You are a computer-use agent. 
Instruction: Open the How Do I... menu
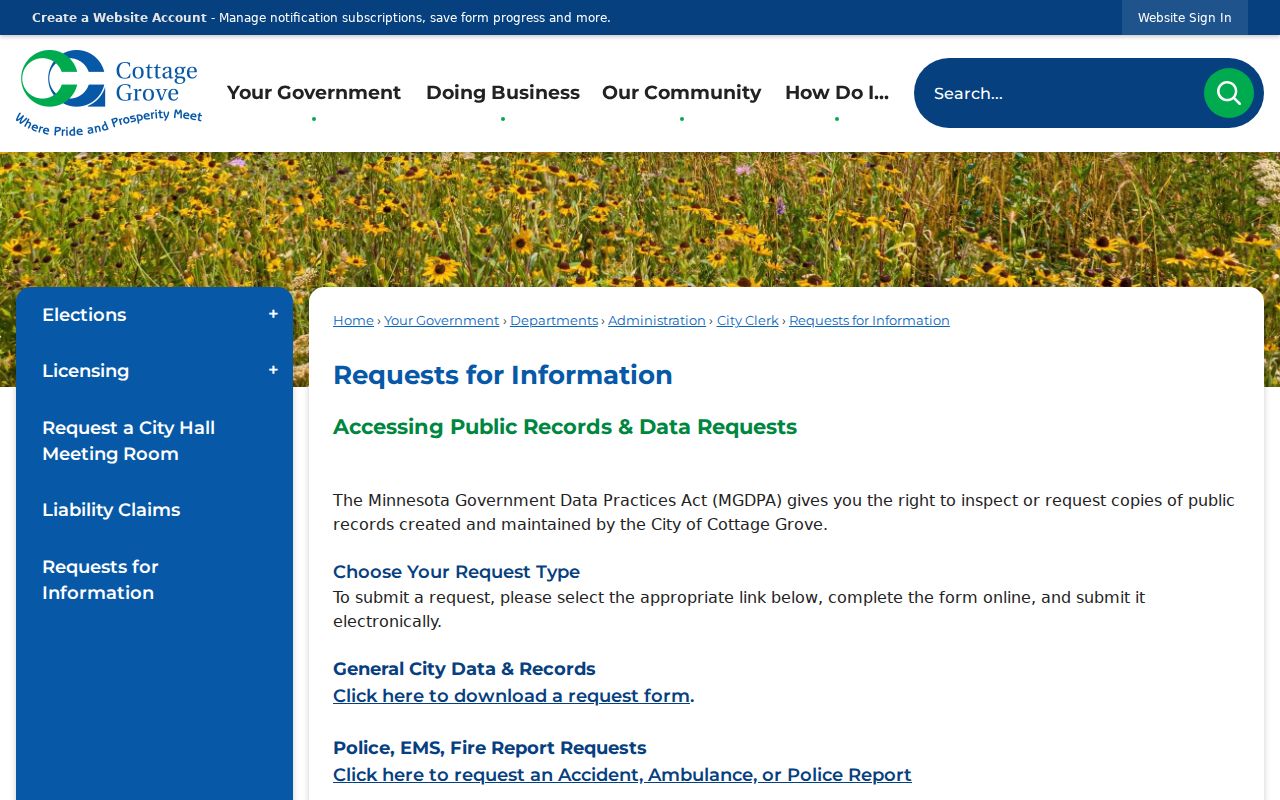tap(837, 93)
